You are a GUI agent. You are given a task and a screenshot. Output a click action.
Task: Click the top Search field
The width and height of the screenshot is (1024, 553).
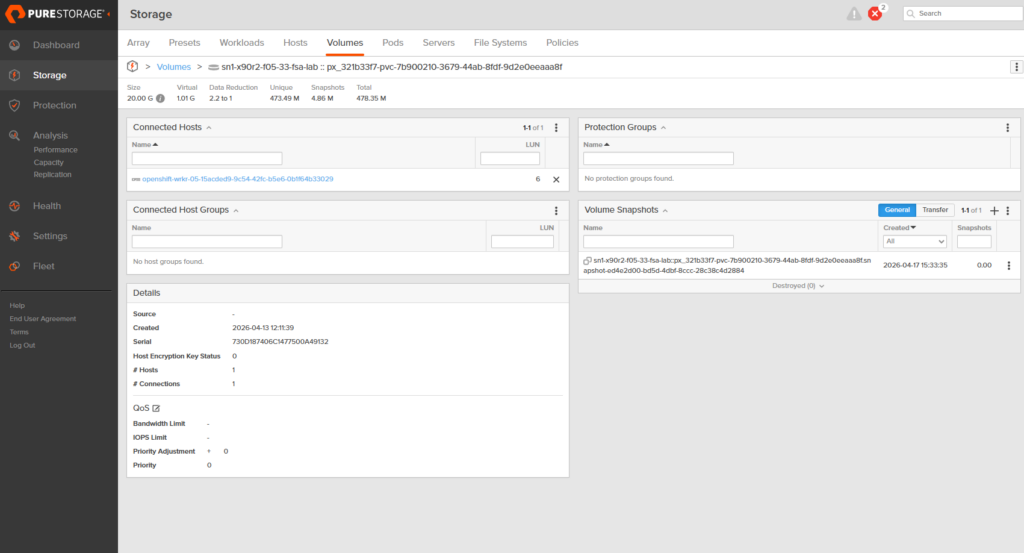tap(961, 14)
